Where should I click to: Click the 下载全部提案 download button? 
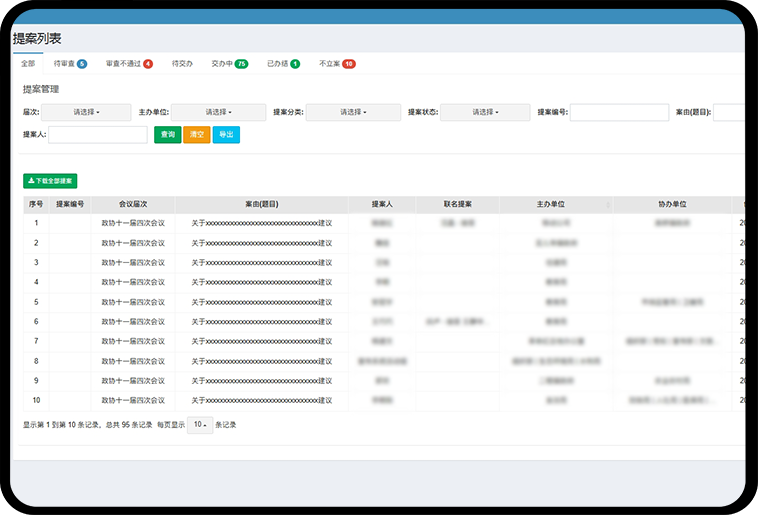coord(50,181)
